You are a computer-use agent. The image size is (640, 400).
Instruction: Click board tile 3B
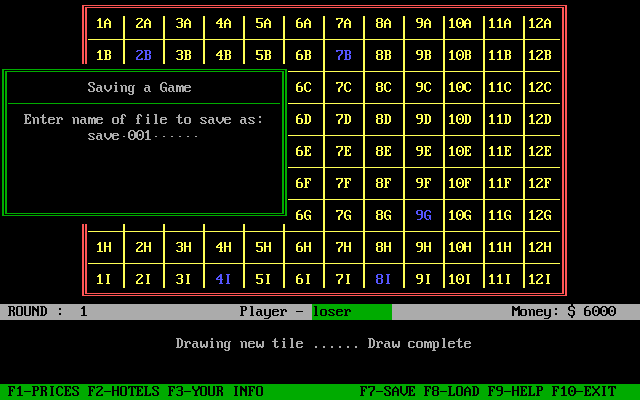(184, 56)
